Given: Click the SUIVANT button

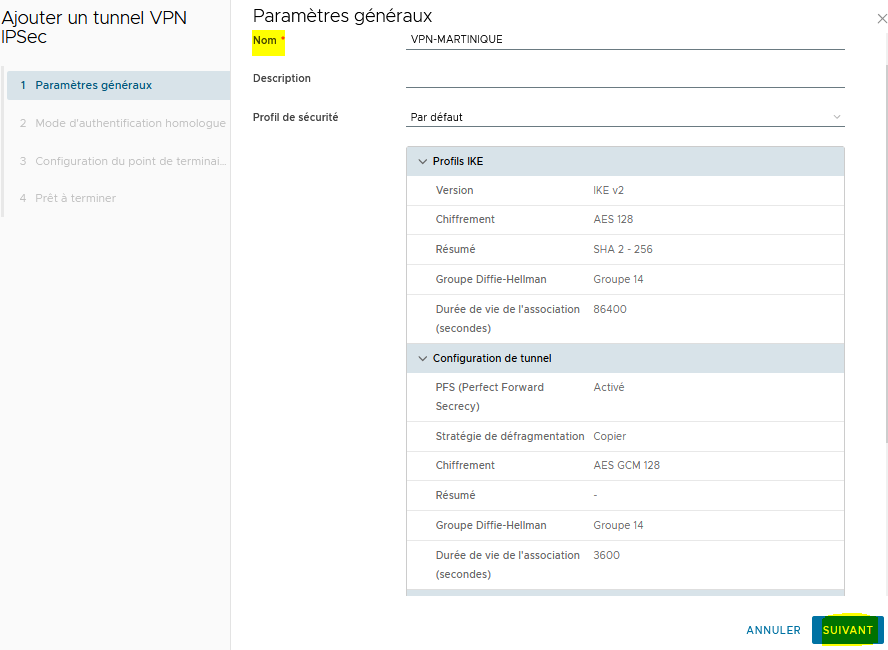Looking at the screenshot, I should (x=847, y=630).
